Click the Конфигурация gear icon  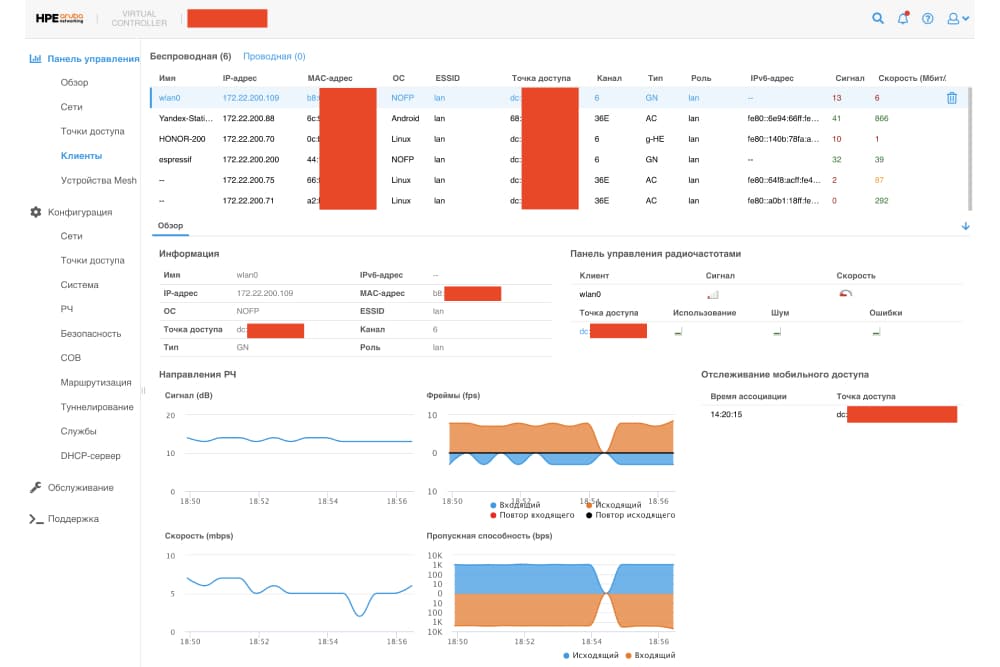click(x=35, y=212)
